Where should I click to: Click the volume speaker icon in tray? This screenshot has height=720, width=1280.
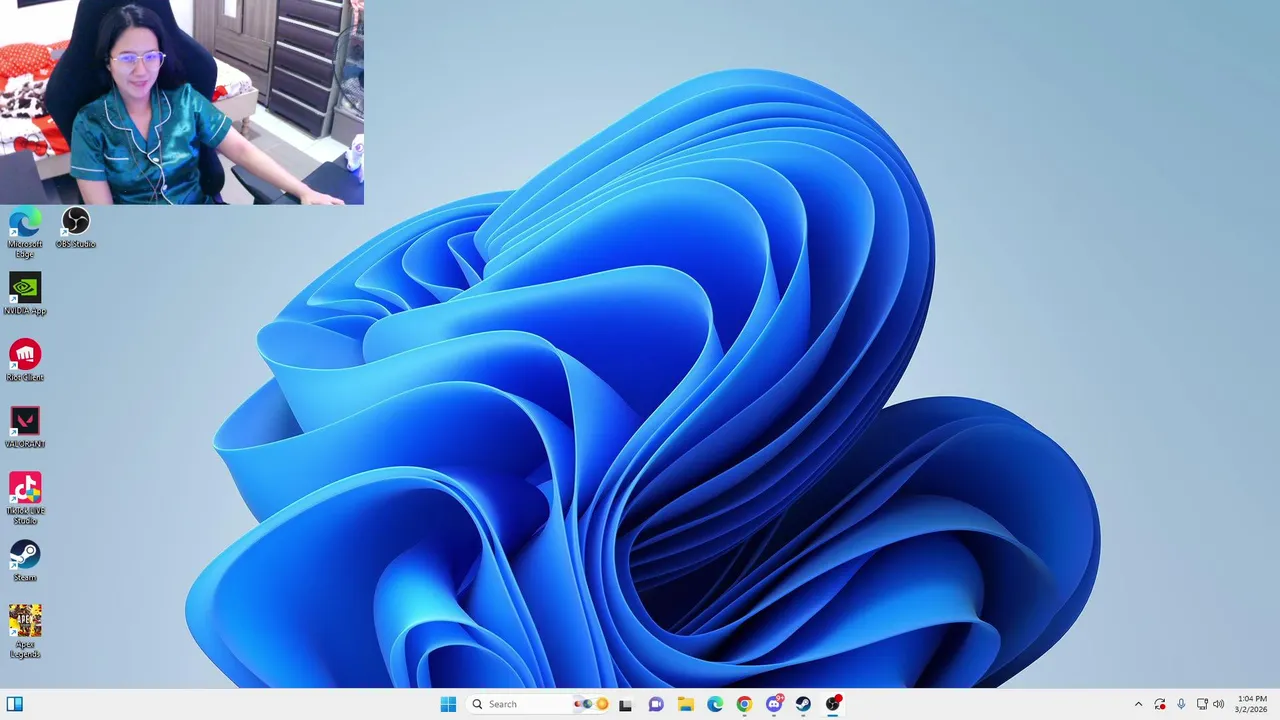1218,704
